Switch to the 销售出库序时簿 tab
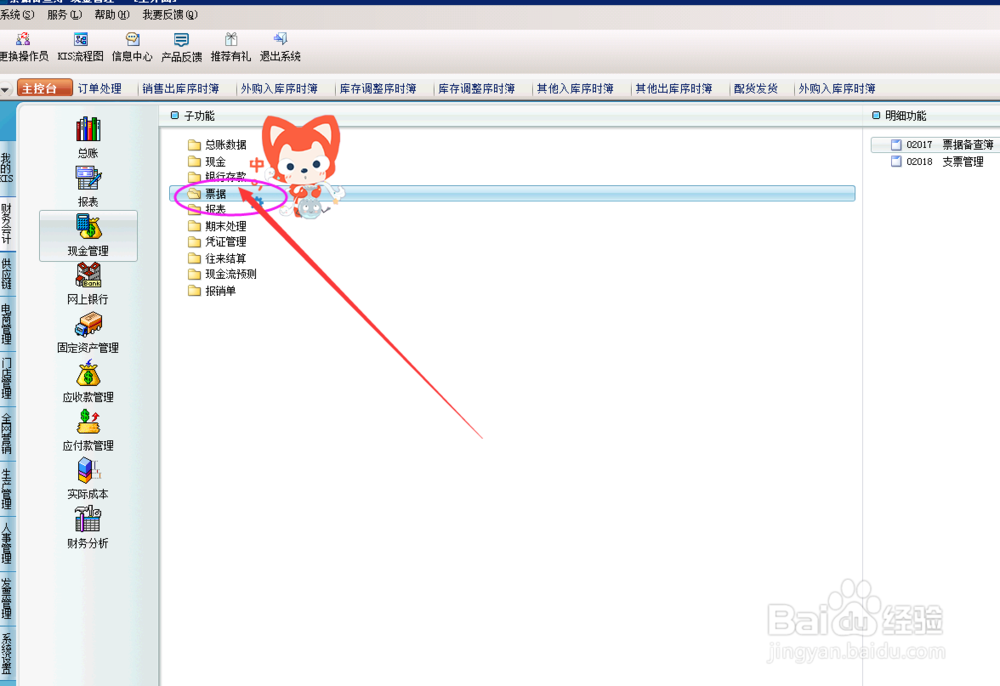The height and width of the screenshot is (686, 1000). pos(180,89)
